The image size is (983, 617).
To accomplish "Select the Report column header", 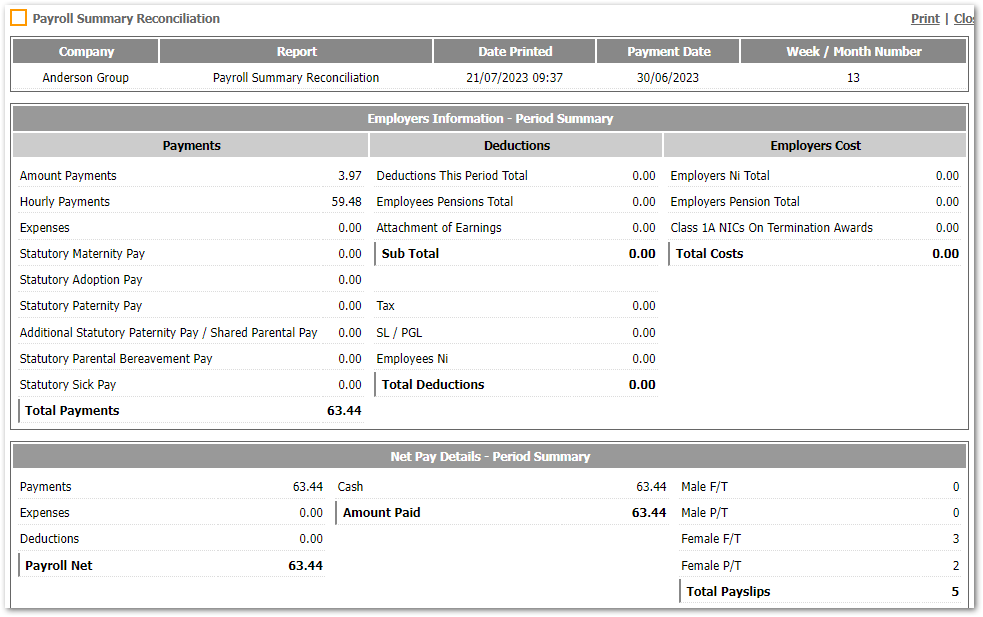I will [x=296, y=51].
